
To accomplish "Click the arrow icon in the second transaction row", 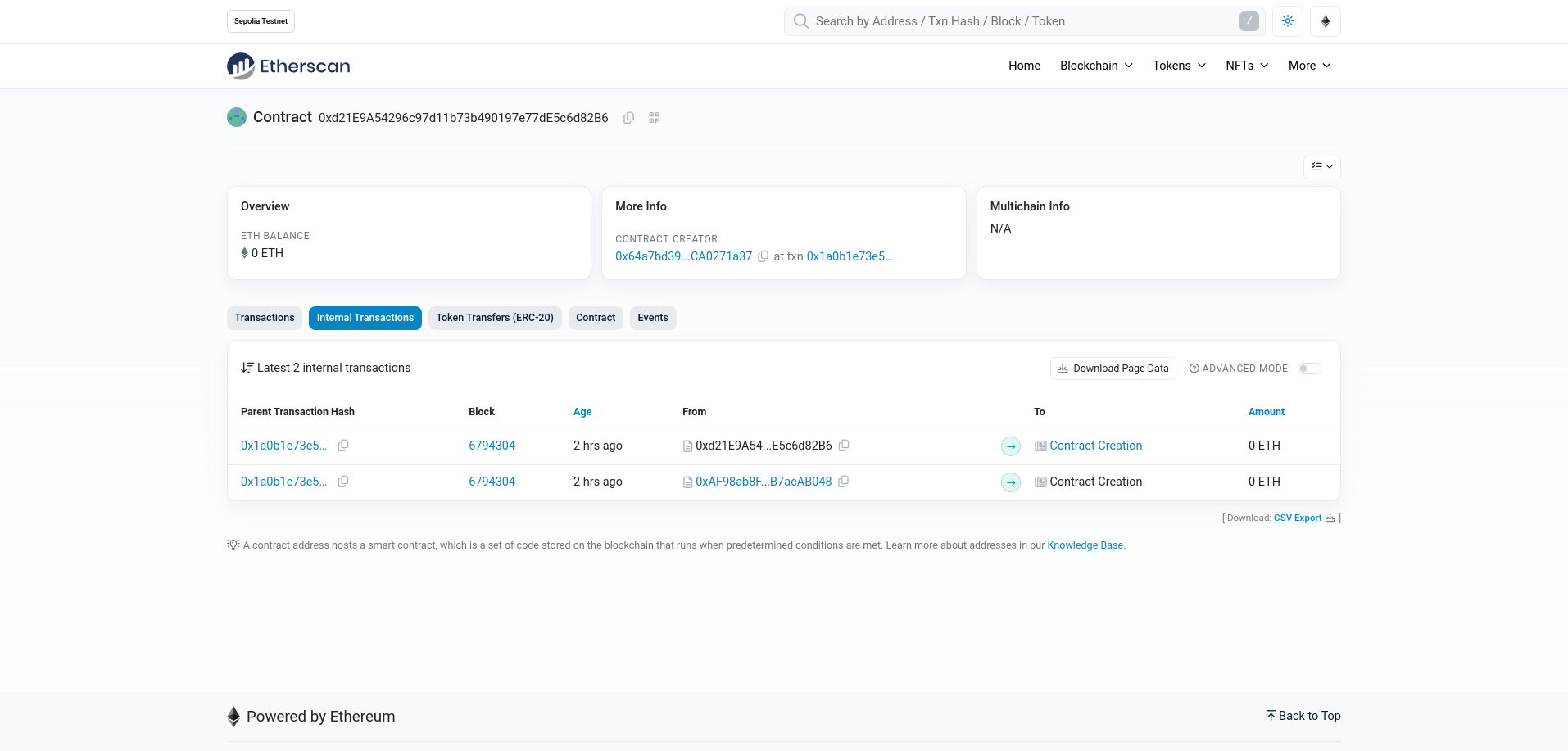I will (x=1011, y=482).
